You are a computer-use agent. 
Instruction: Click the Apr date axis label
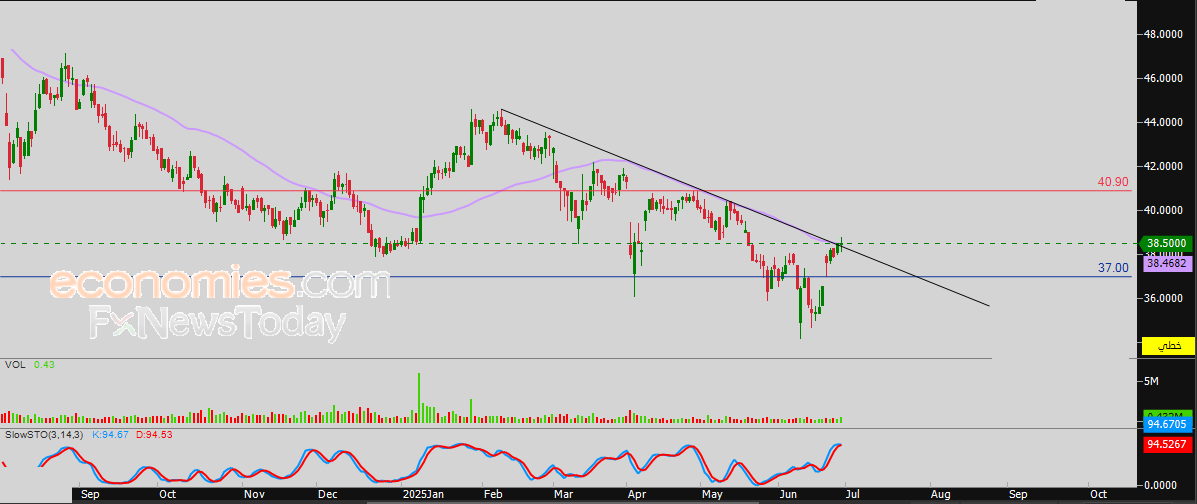(x=637, y=496)
